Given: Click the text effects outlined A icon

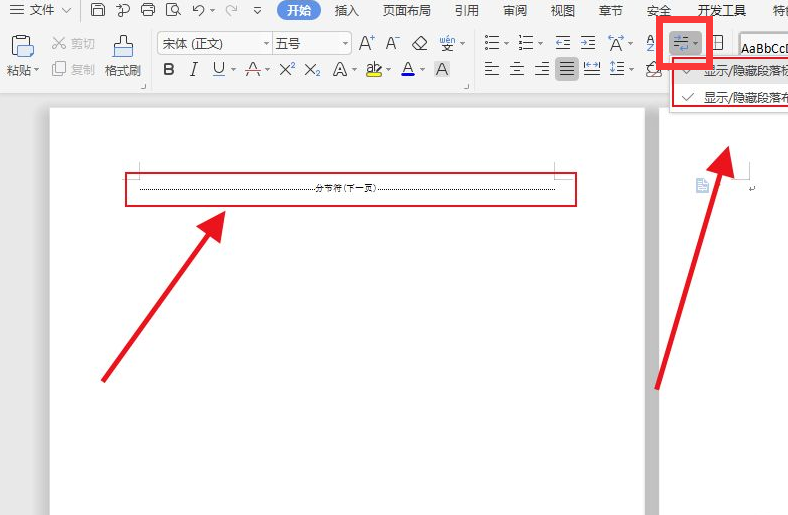Looking at the screenshot, I should click(340, 69).
